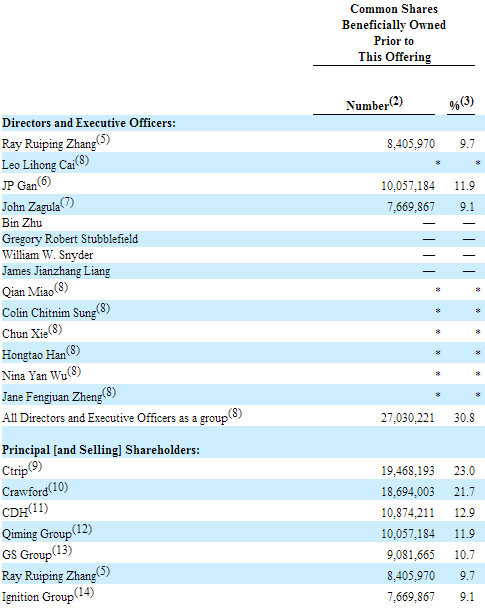Click CDH's share count 10,874,211
485x608 pixels.
408,513
